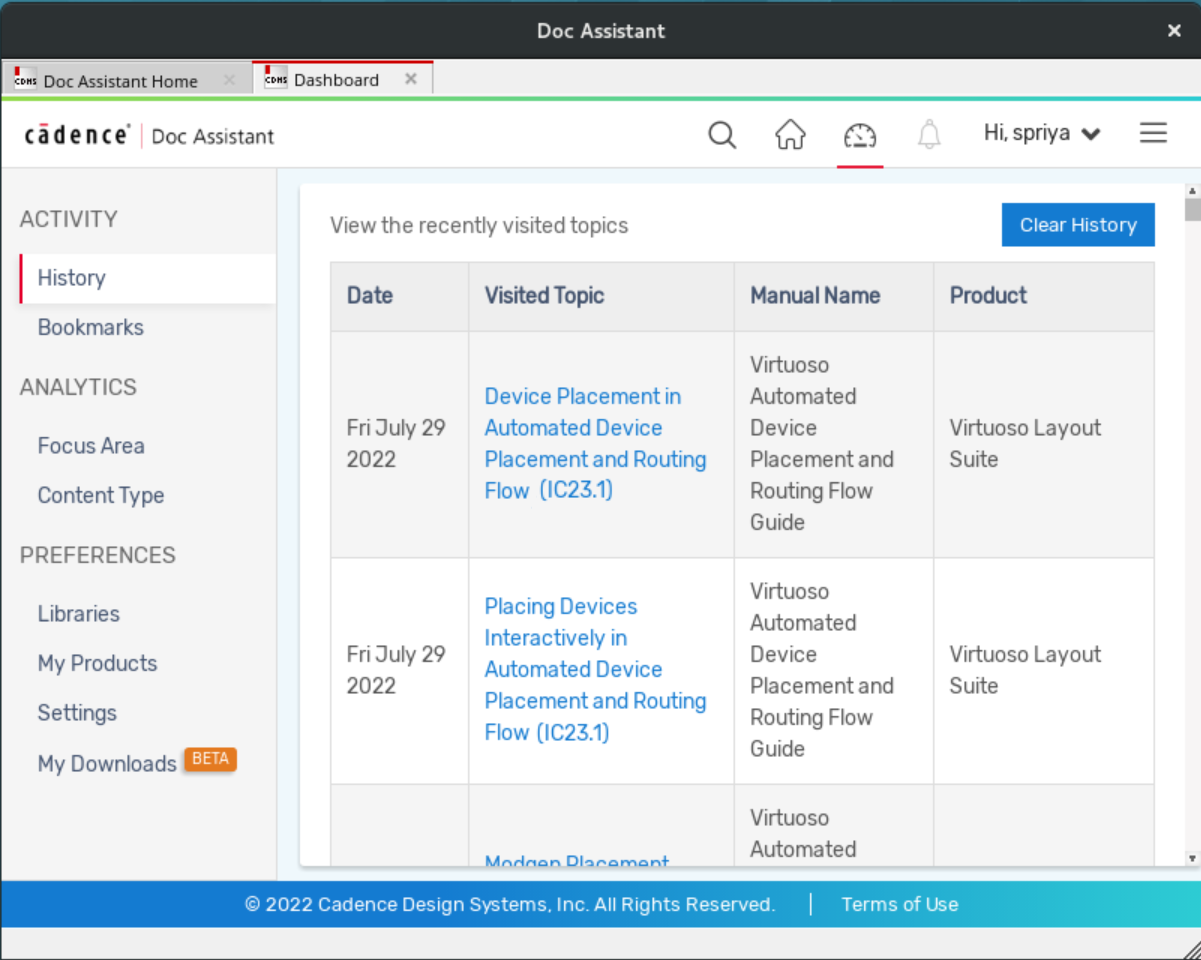The image size is (1201, 960).
Task: Close the Doc Assistant Home tab
Action: coord(229,80)
